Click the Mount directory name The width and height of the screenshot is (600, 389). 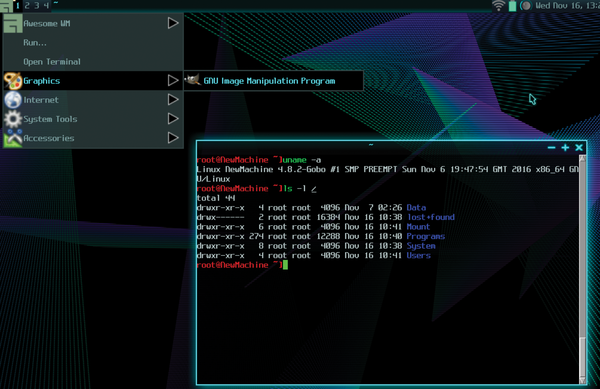(418, 227)
